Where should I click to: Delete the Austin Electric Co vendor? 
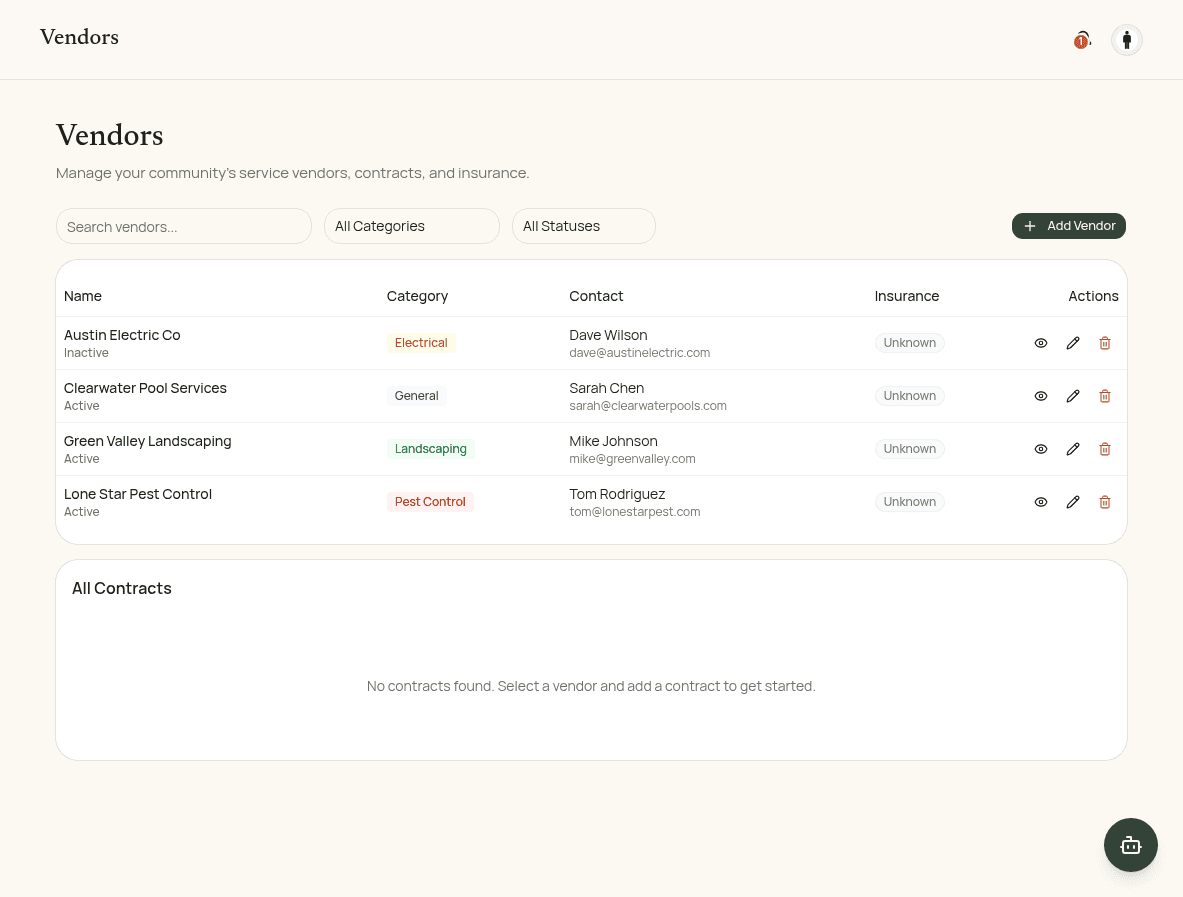(1105, 343)
